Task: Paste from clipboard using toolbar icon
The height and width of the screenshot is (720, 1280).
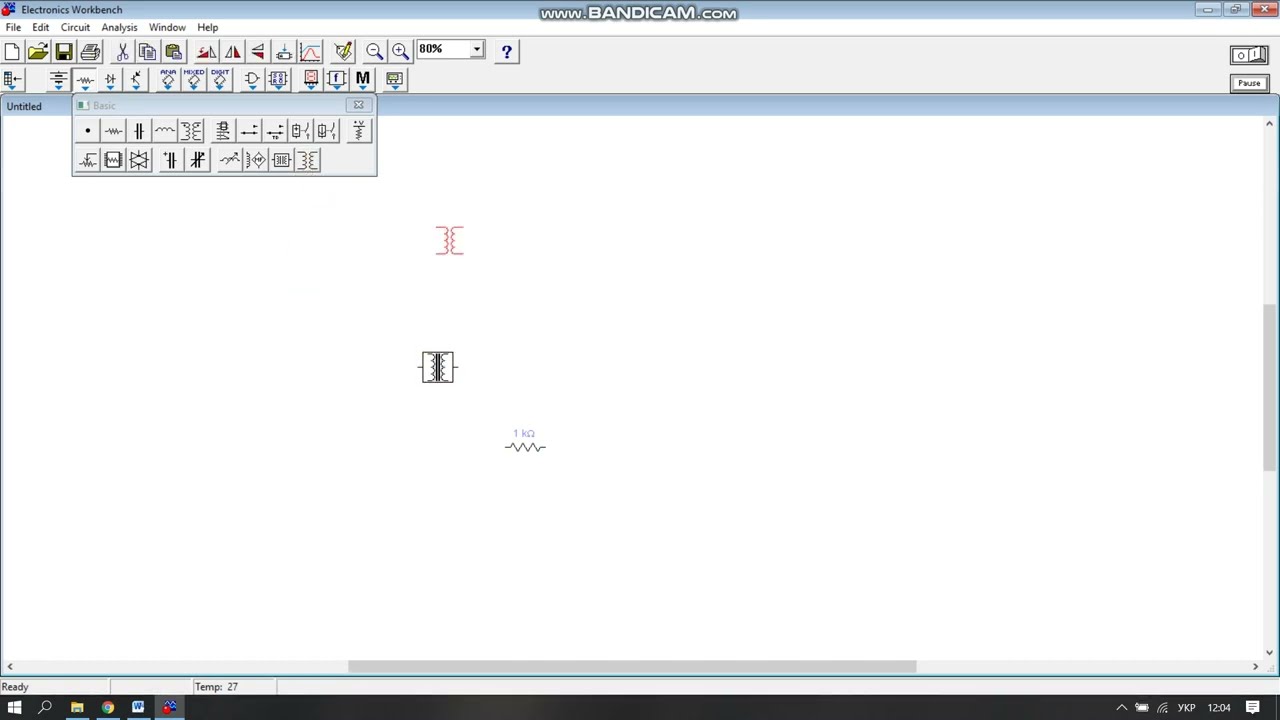Action: click(x=173, y=51)
